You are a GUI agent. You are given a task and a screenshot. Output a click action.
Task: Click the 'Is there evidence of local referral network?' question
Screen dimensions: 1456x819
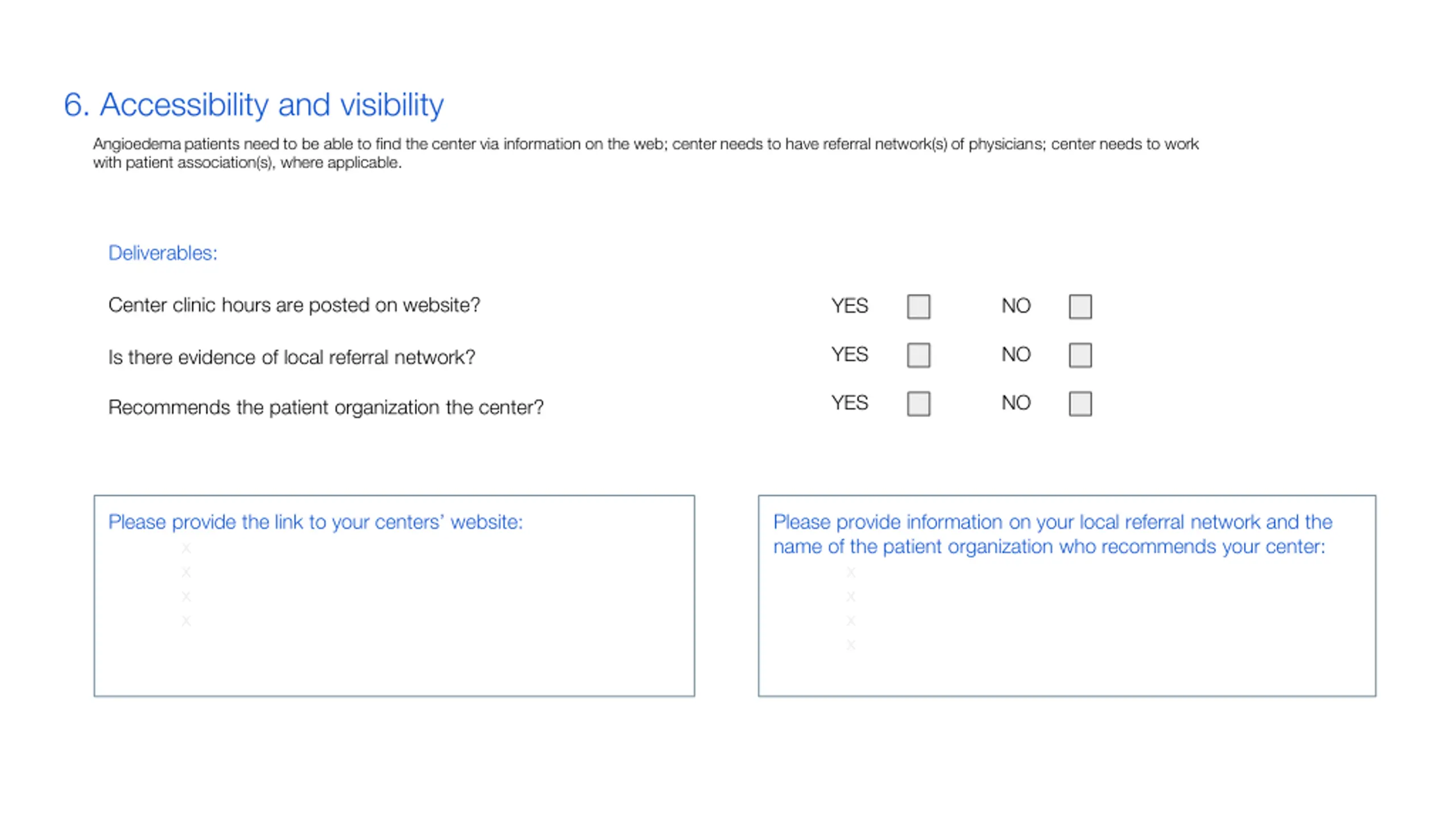click(x=291, y=357)
